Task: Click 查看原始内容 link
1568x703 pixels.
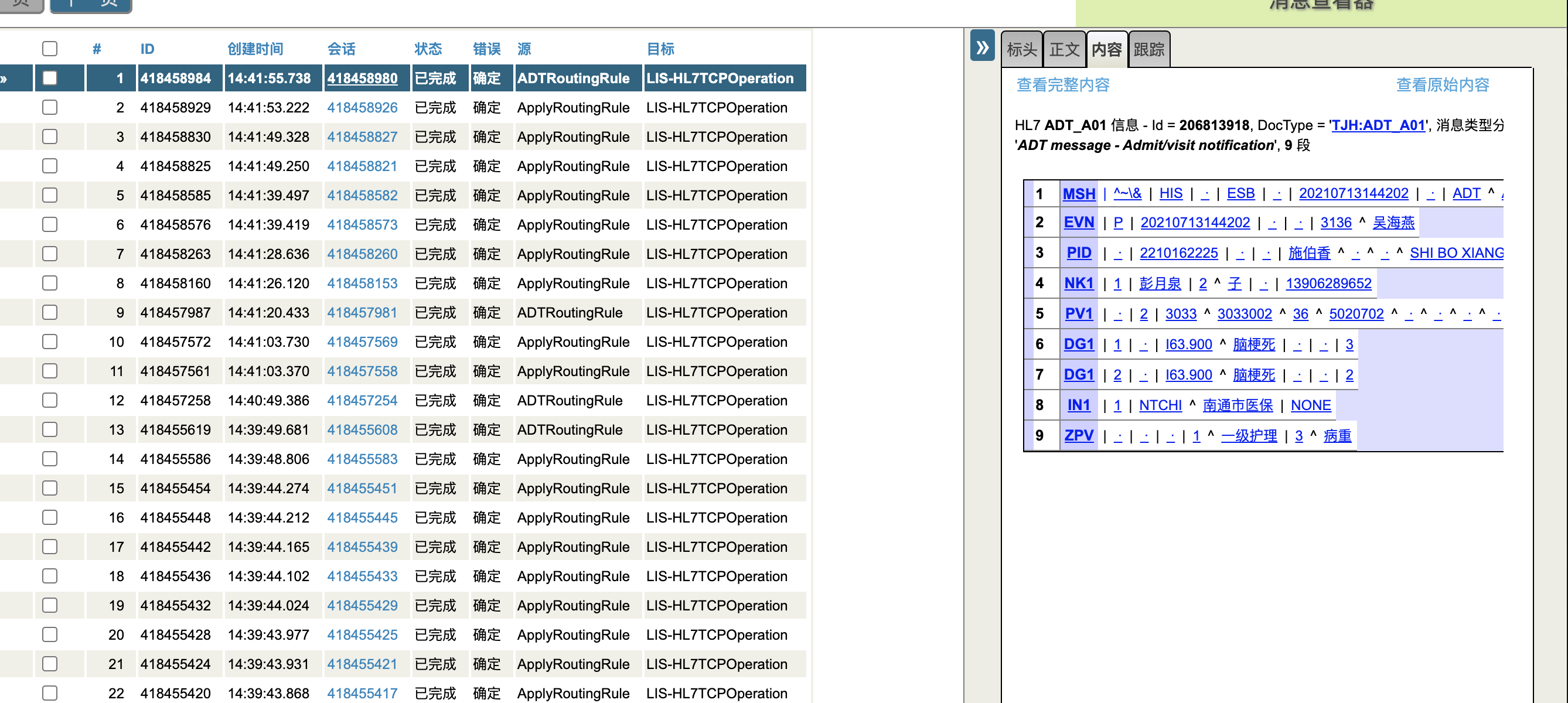Action: click(x=1442, y=84)
